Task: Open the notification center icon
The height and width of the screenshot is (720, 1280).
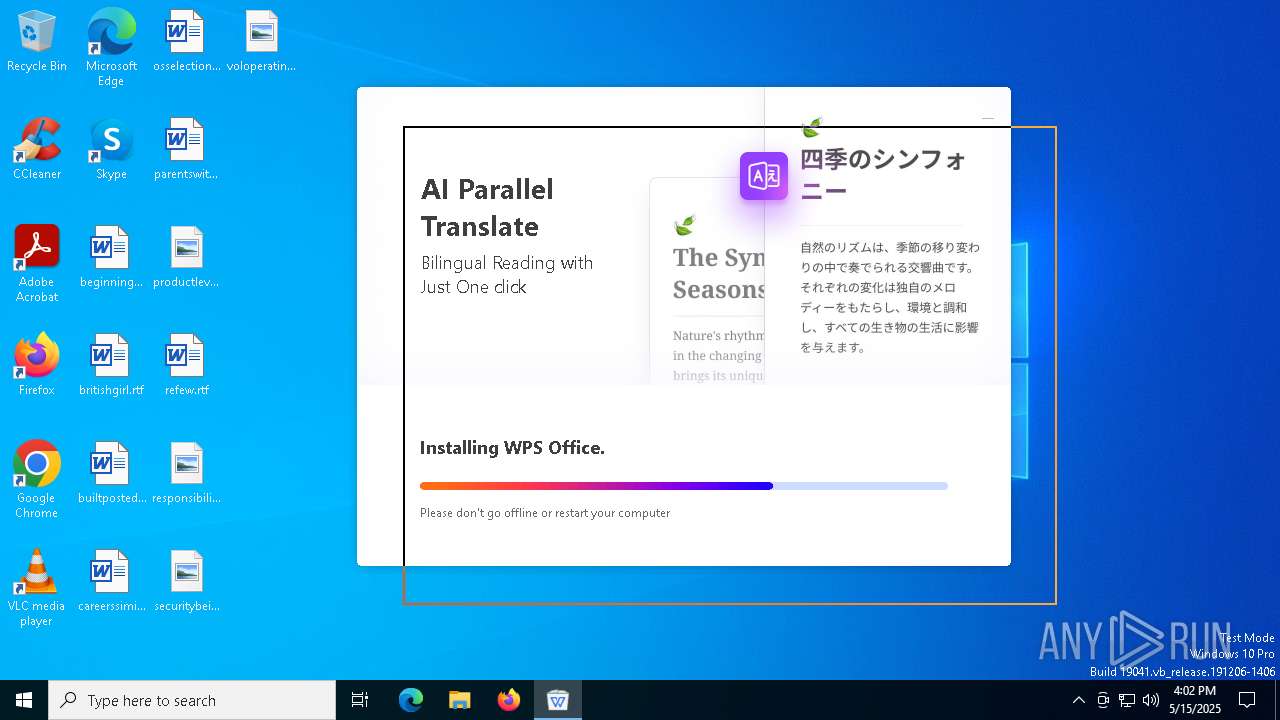Action: tap(1247, 700)
